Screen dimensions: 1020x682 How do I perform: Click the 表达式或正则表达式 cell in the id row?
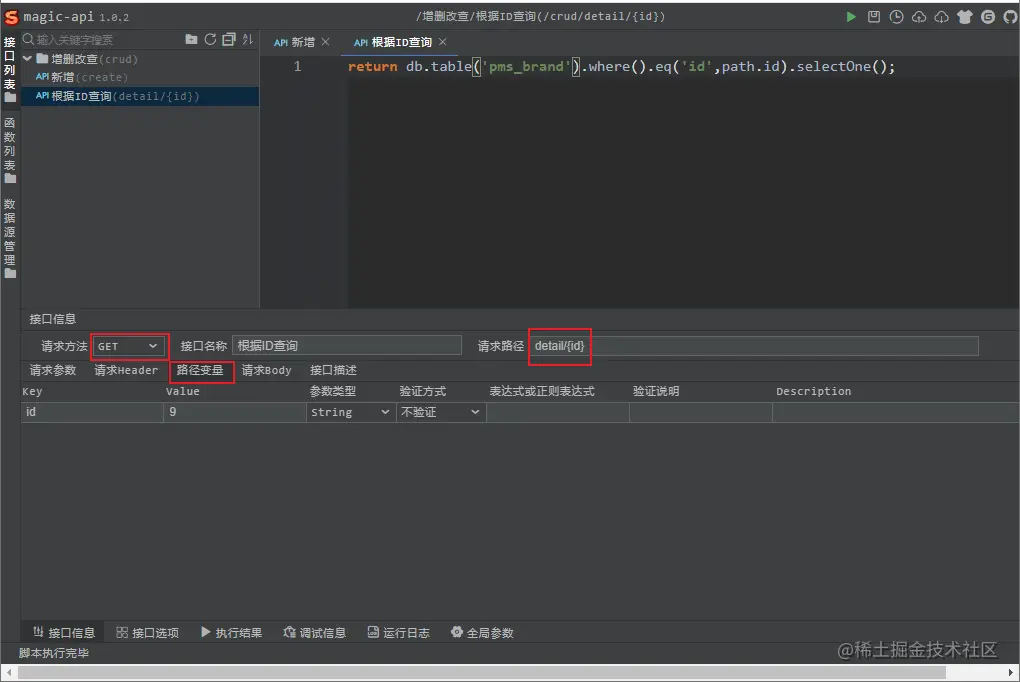(x=557, y=412)
